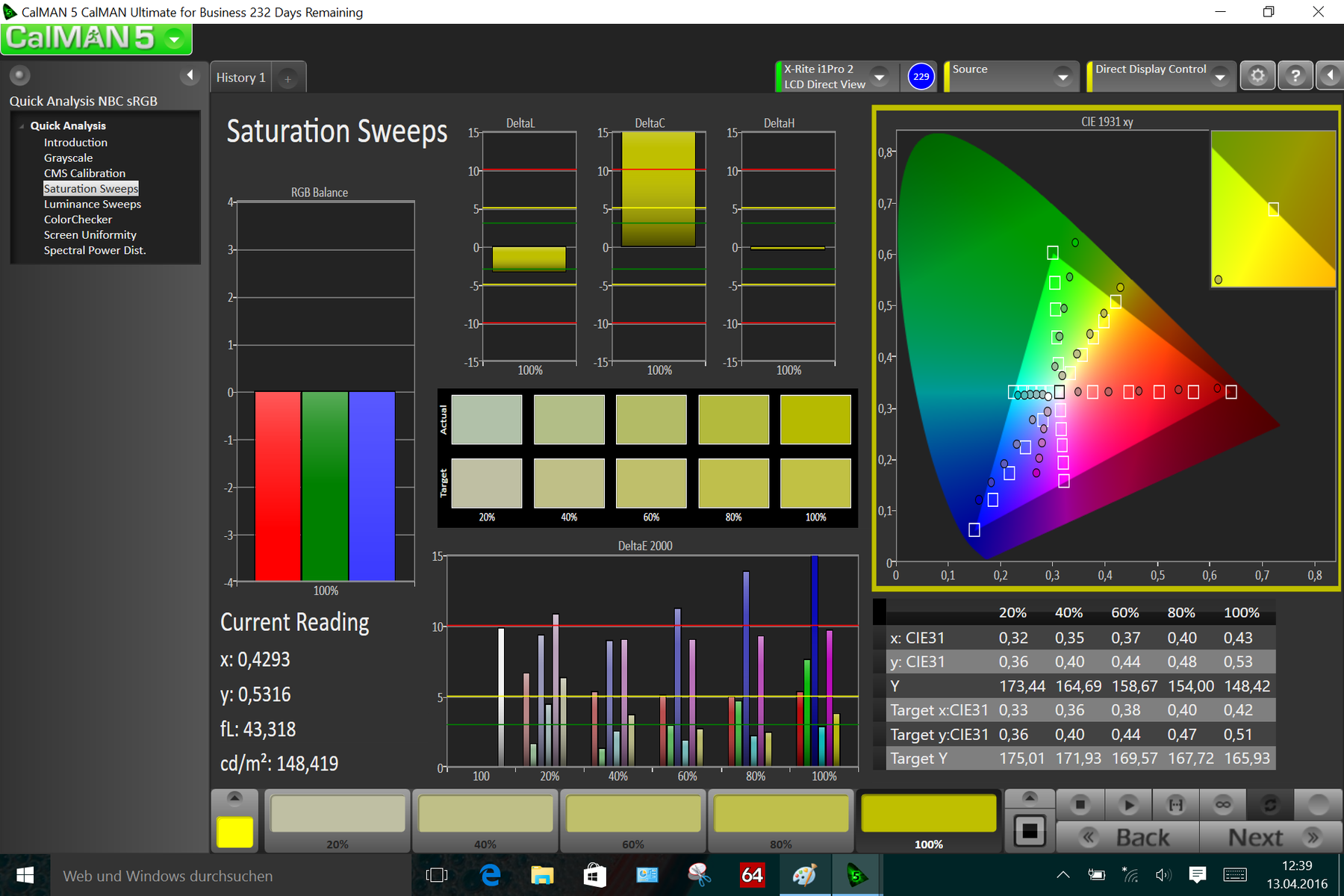Click the refresh/sync meter icon
Screen dimensions: 1344x896
click(1270, 804)
